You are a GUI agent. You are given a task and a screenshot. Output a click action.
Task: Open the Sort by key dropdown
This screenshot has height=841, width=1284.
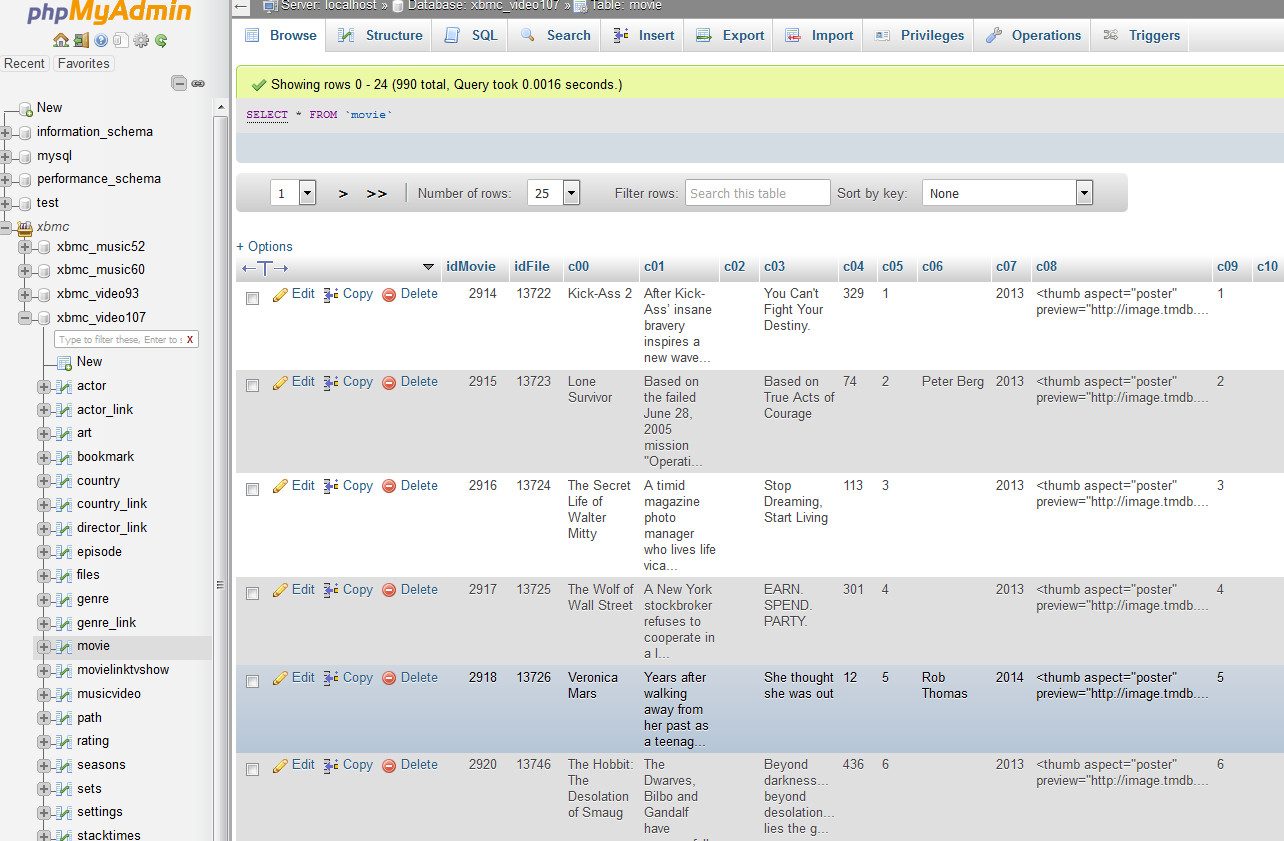pos(1008,193)
